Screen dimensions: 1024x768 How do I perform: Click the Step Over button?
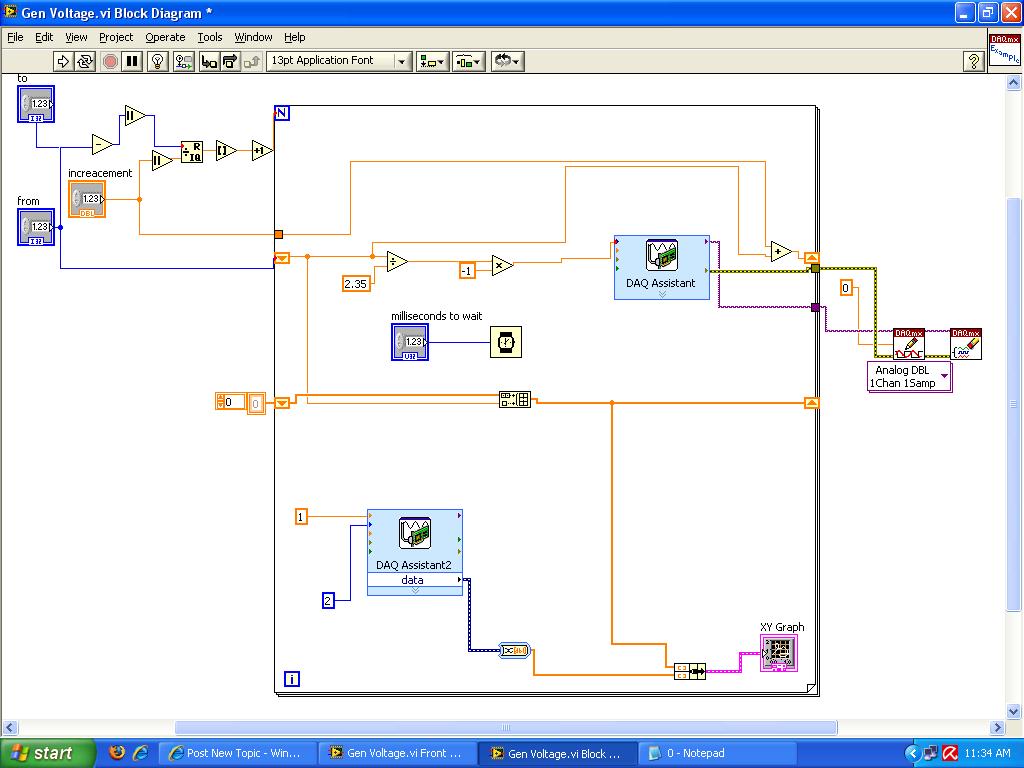click(x=230, y=61)
